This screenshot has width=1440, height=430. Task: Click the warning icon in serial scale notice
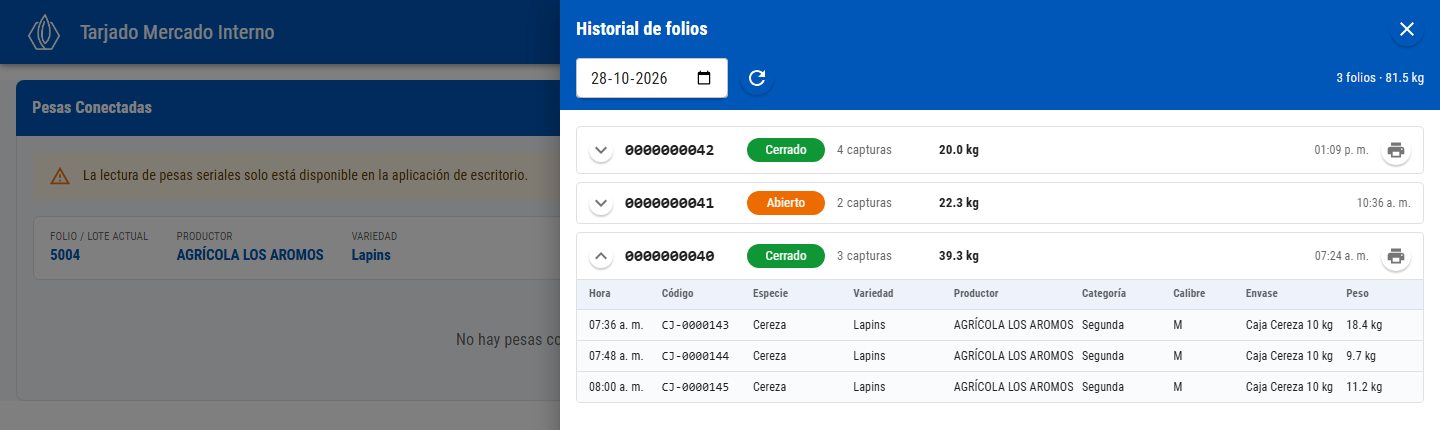(60, 176)
